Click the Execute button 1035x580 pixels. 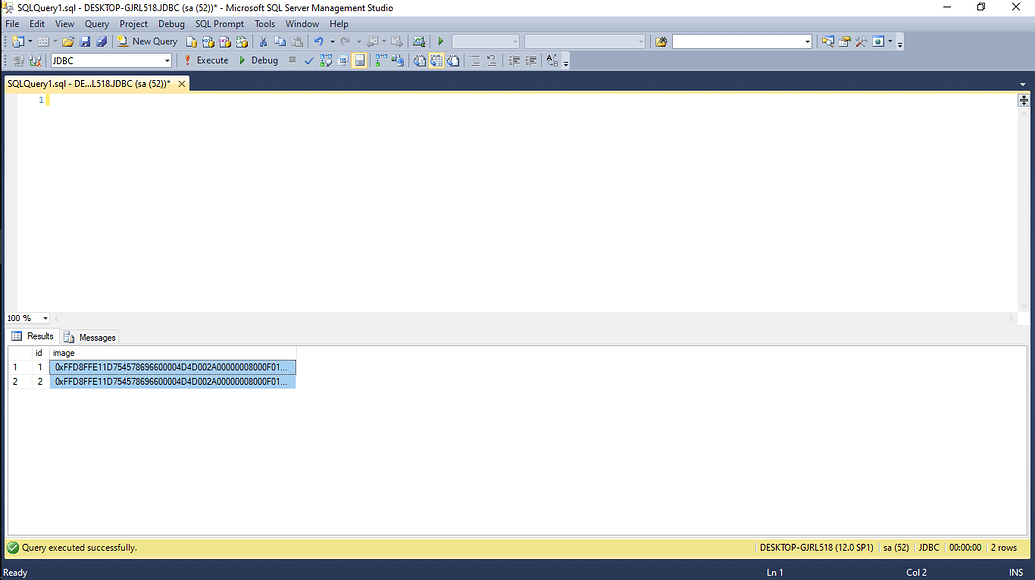(x=208, y=60)
